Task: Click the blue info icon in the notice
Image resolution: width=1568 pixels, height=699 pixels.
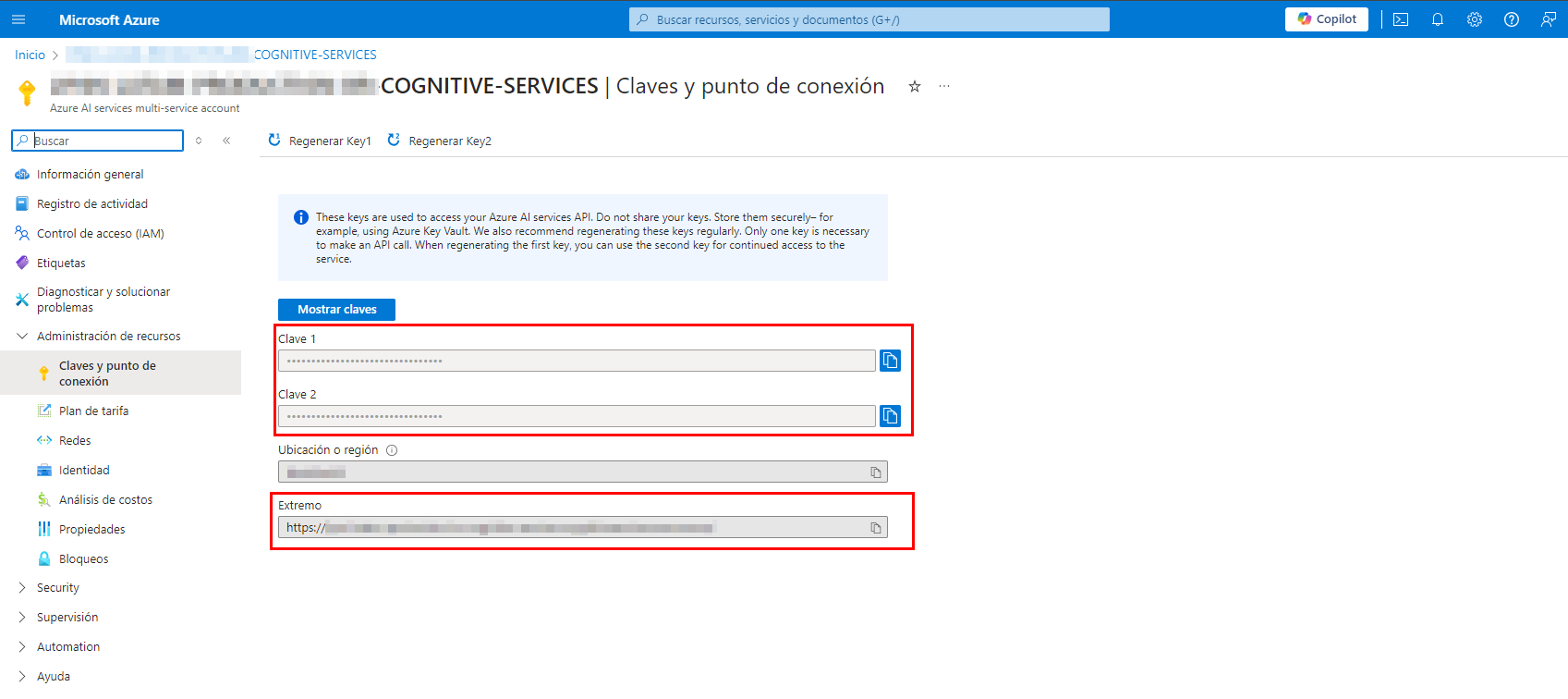Action: [301, 217]
